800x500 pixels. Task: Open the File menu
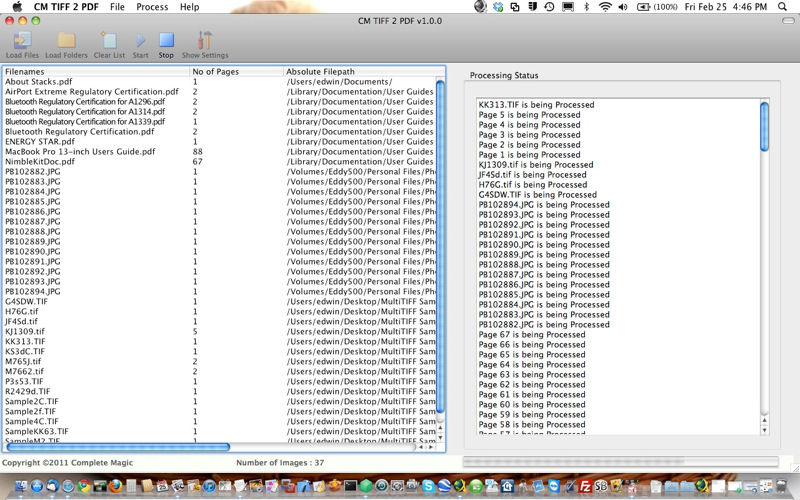(x=117, y=7)
